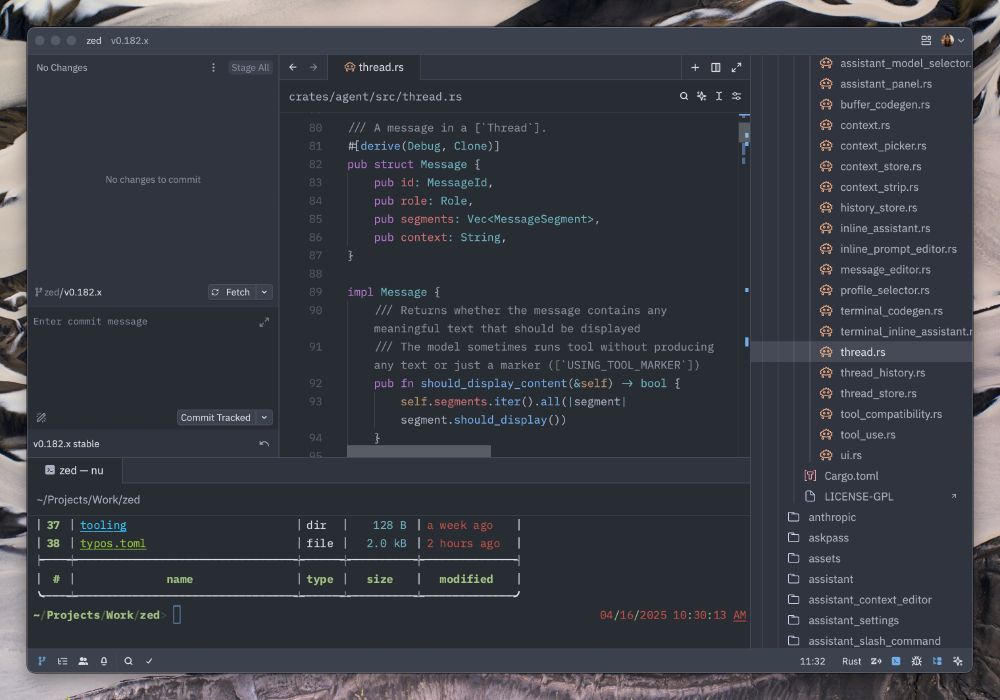Open the dropdown next to Fetch

[264, 292]
